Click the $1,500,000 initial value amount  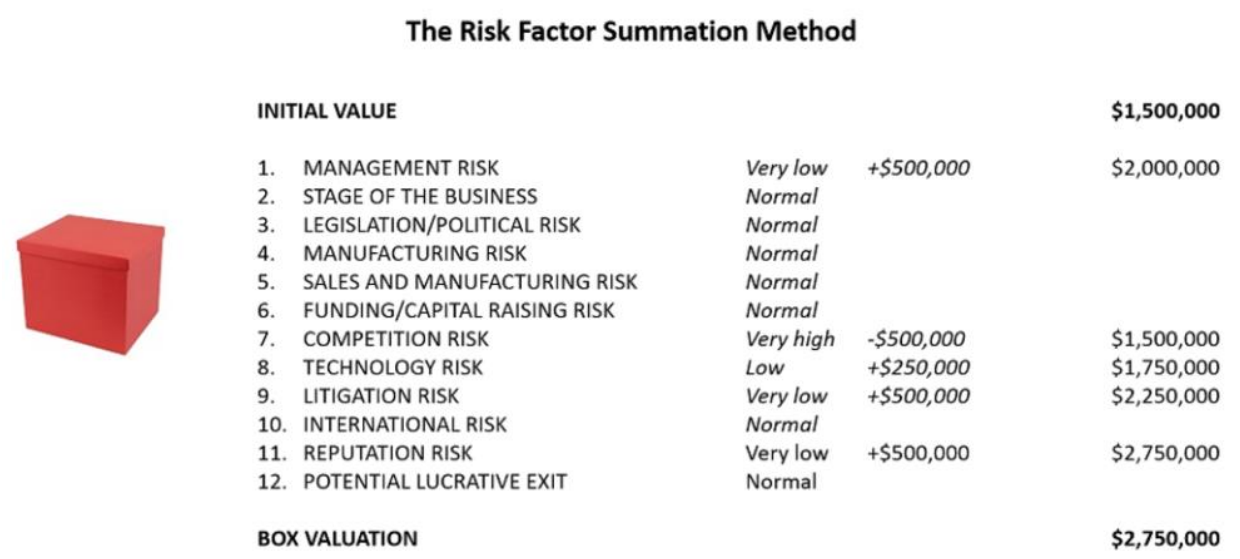(1165, 111)
